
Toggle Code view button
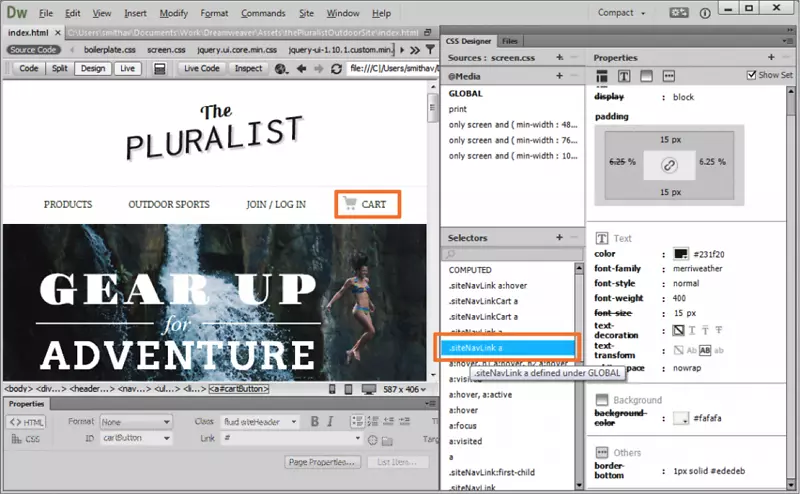29,68
